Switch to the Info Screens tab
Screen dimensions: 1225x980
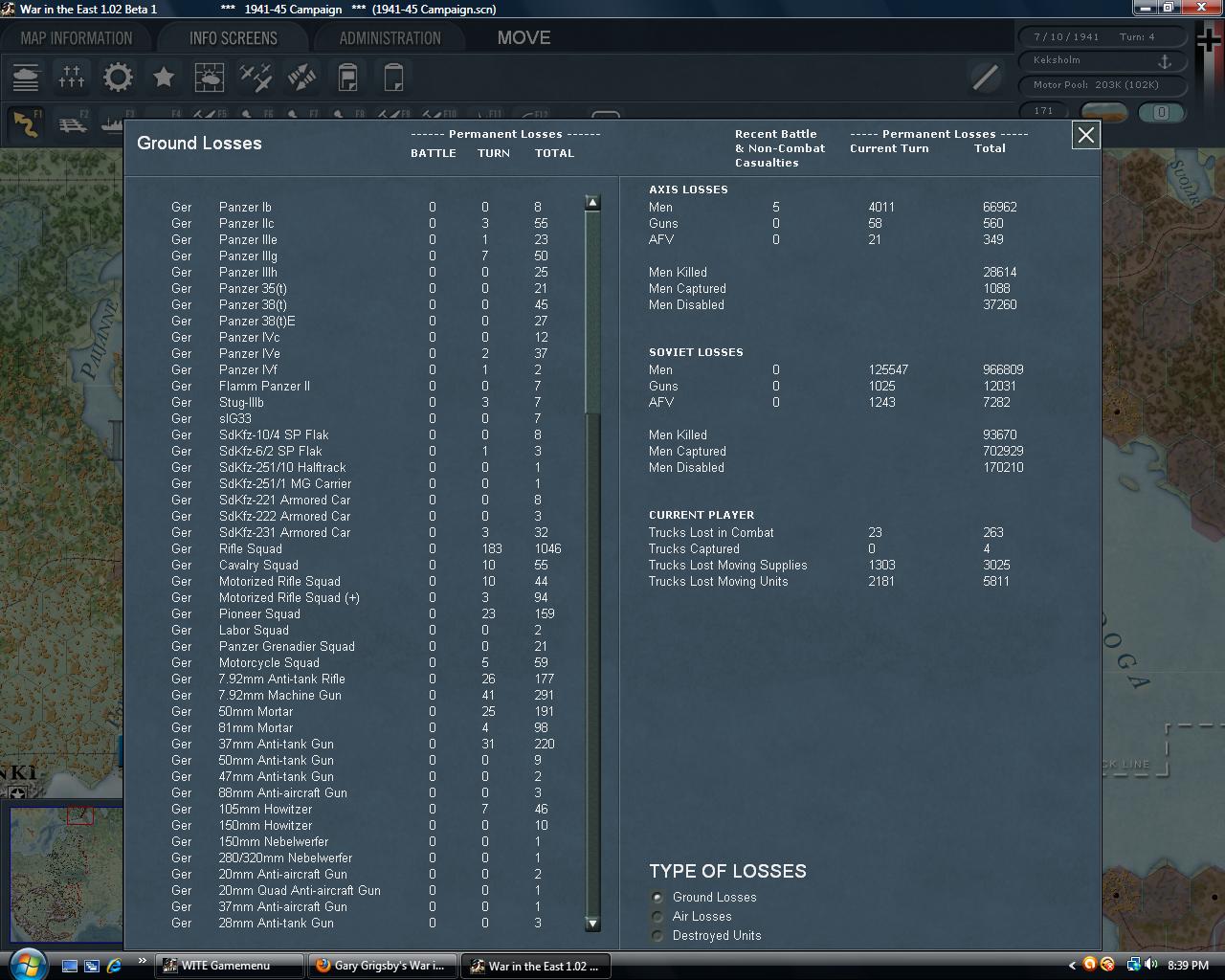pyautogui.click(x=234, y=38)
